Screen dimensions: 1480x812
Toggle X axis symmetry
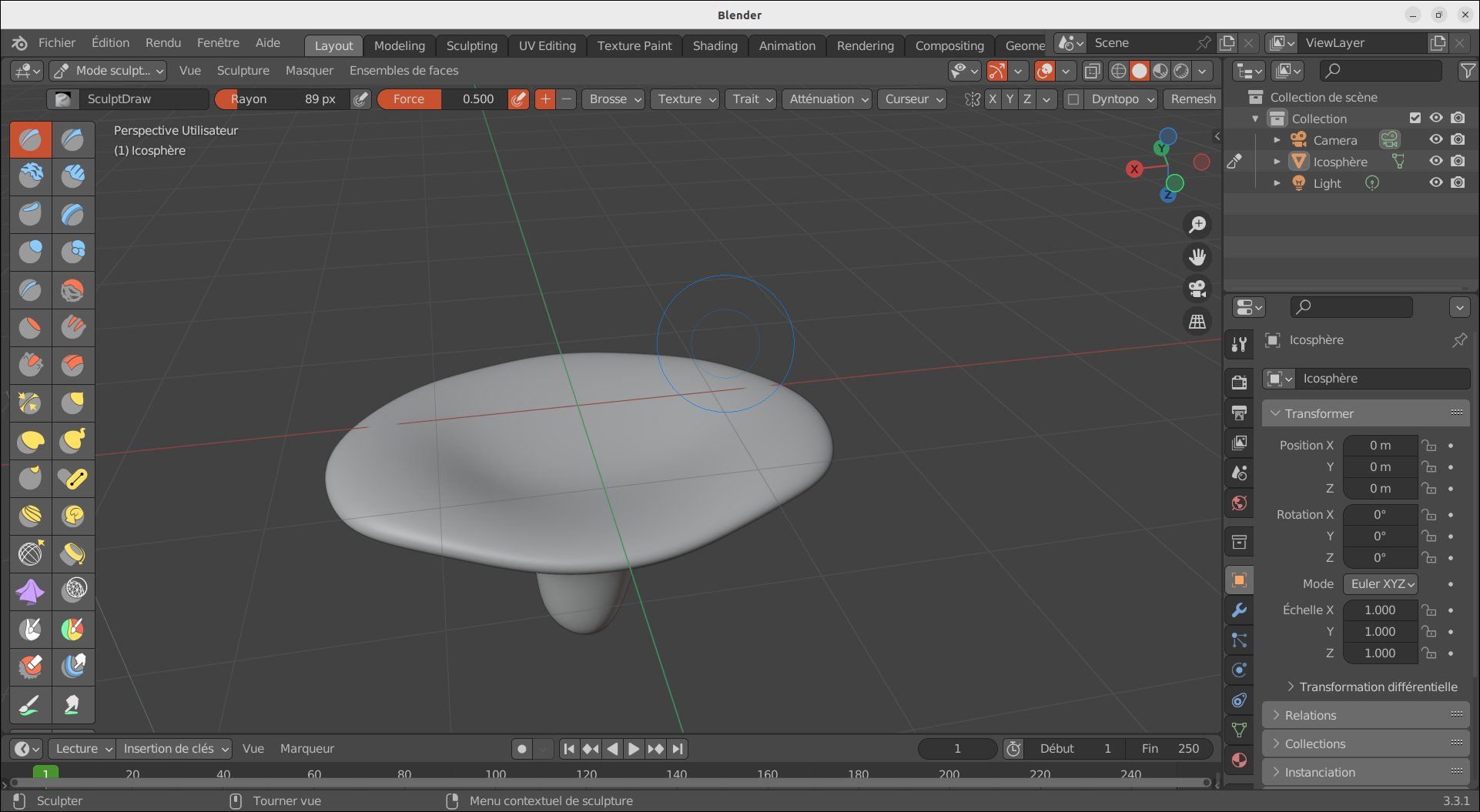(x=993, y=99)
